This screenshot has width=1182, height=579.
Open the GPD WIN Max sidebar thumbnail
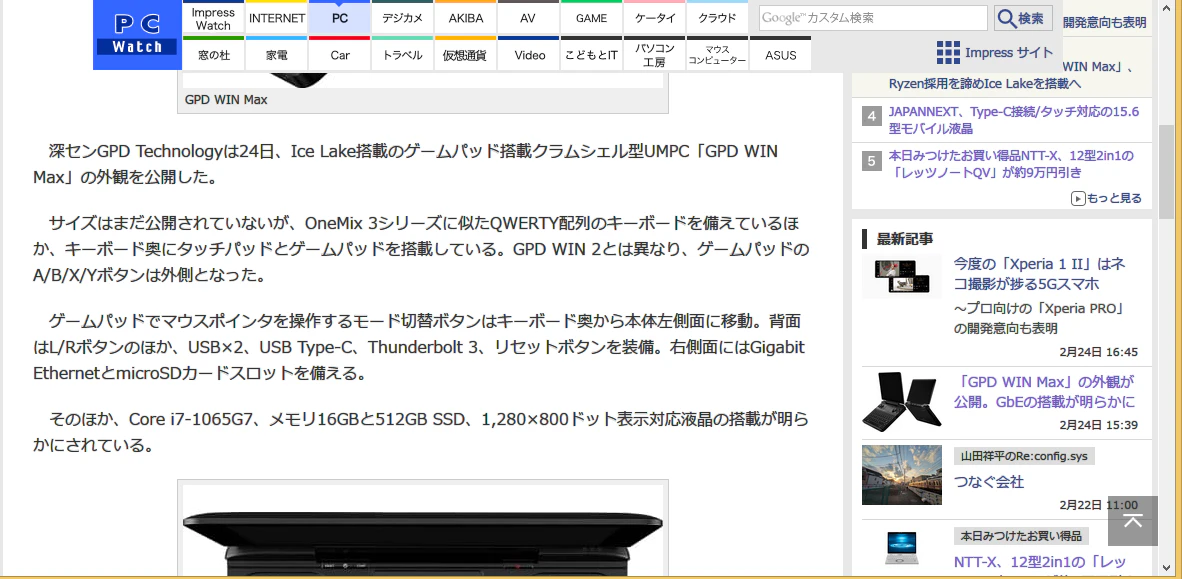[x=902, y=400]
